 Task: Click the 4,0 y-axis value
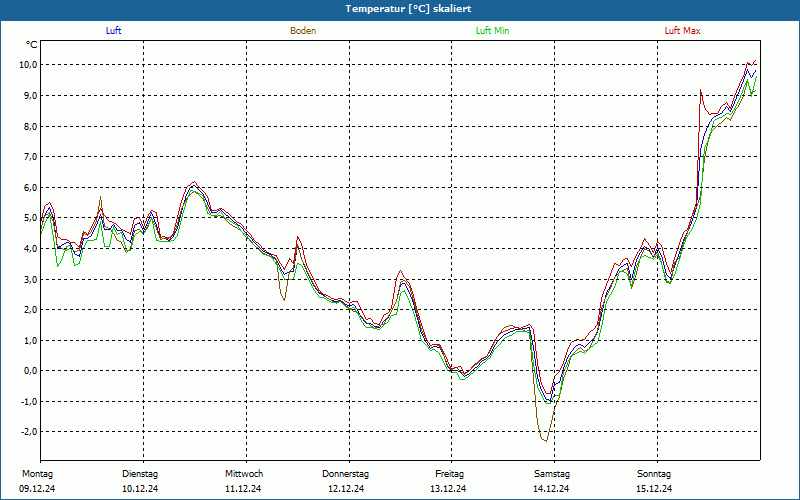pyautogui.click(x=31, y=248)
